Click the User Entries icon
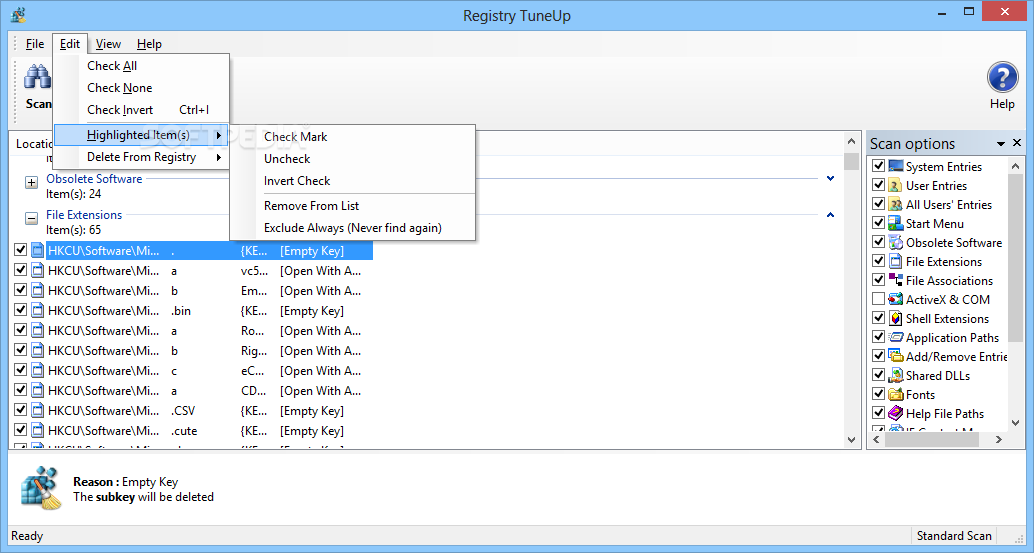The height and width of the screenshot is (553, 1034). [x=896, y=185]
